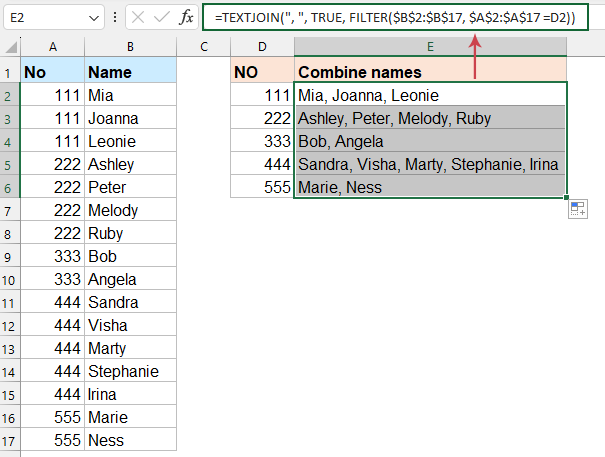Select column E header
The width and height of the screenshot is (605, 457).
430,46
